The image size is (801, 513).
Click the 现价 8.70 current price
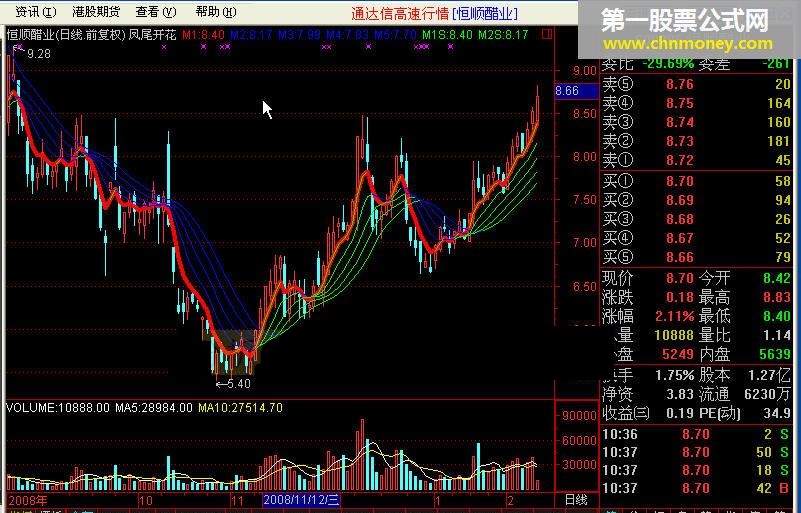tap(680, 278)
